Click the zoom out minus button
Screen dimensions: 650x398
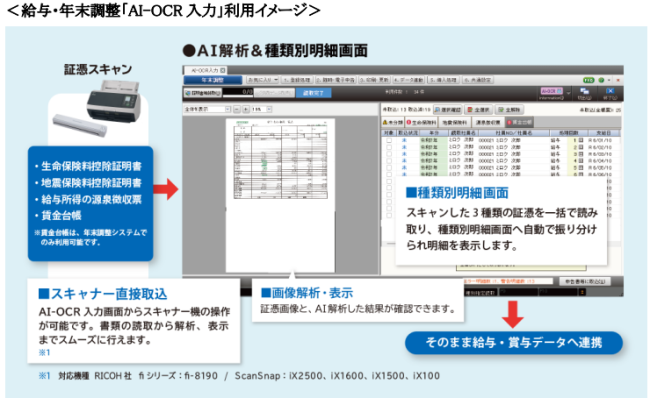coord(237,109)
